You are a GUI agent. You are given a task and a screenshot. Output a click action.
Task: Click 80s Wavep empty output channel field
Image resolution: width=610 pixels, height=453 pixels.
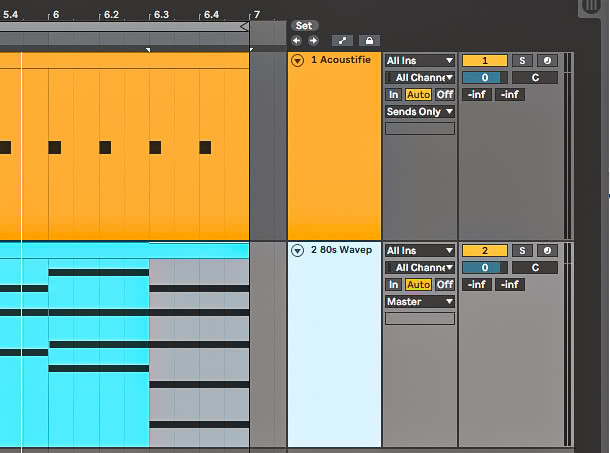tap(420, 319)
